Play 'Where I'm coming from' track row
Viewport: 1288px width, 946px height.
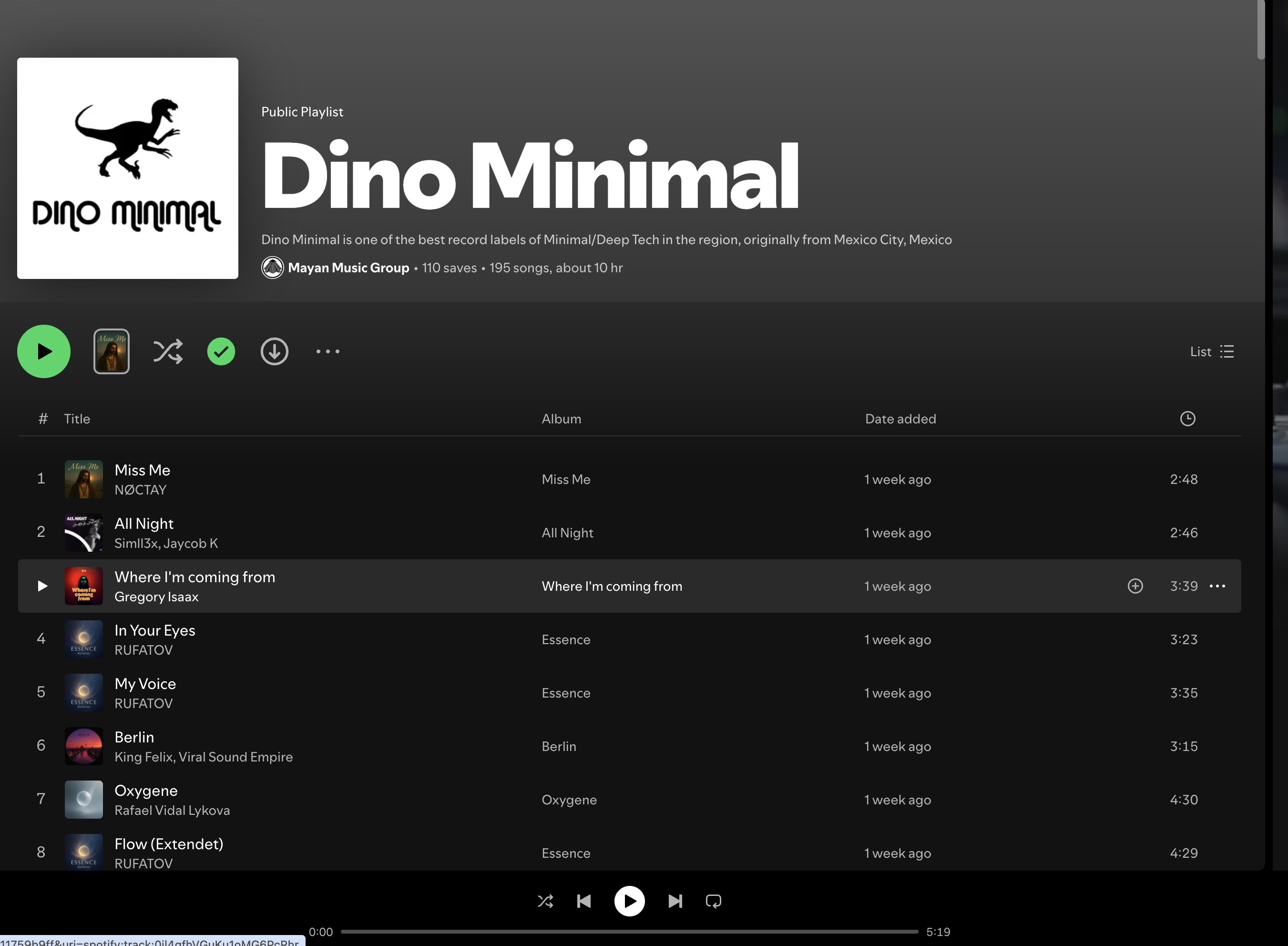pos(42,586)
